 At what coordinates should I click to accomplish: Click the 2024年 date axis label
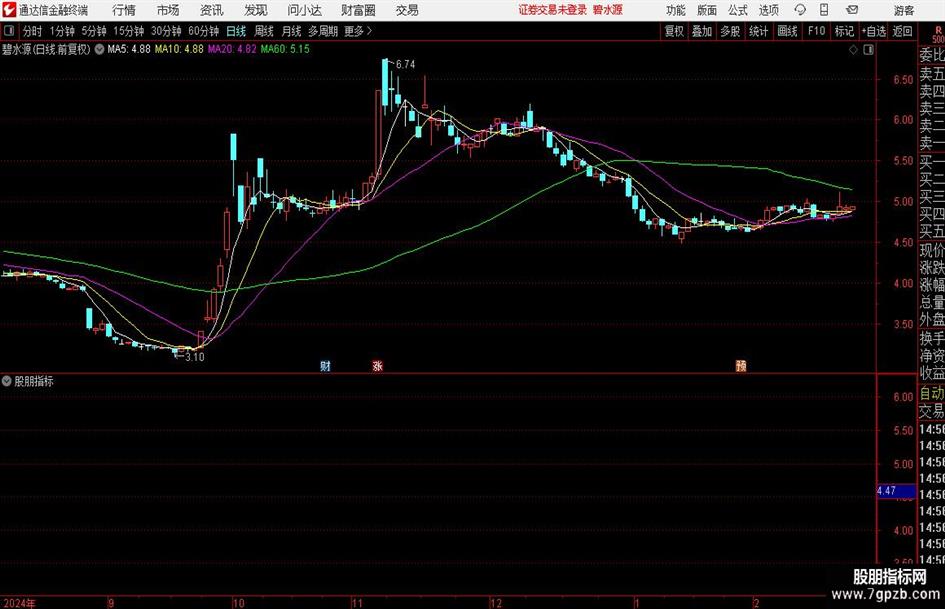click(19, 603)
